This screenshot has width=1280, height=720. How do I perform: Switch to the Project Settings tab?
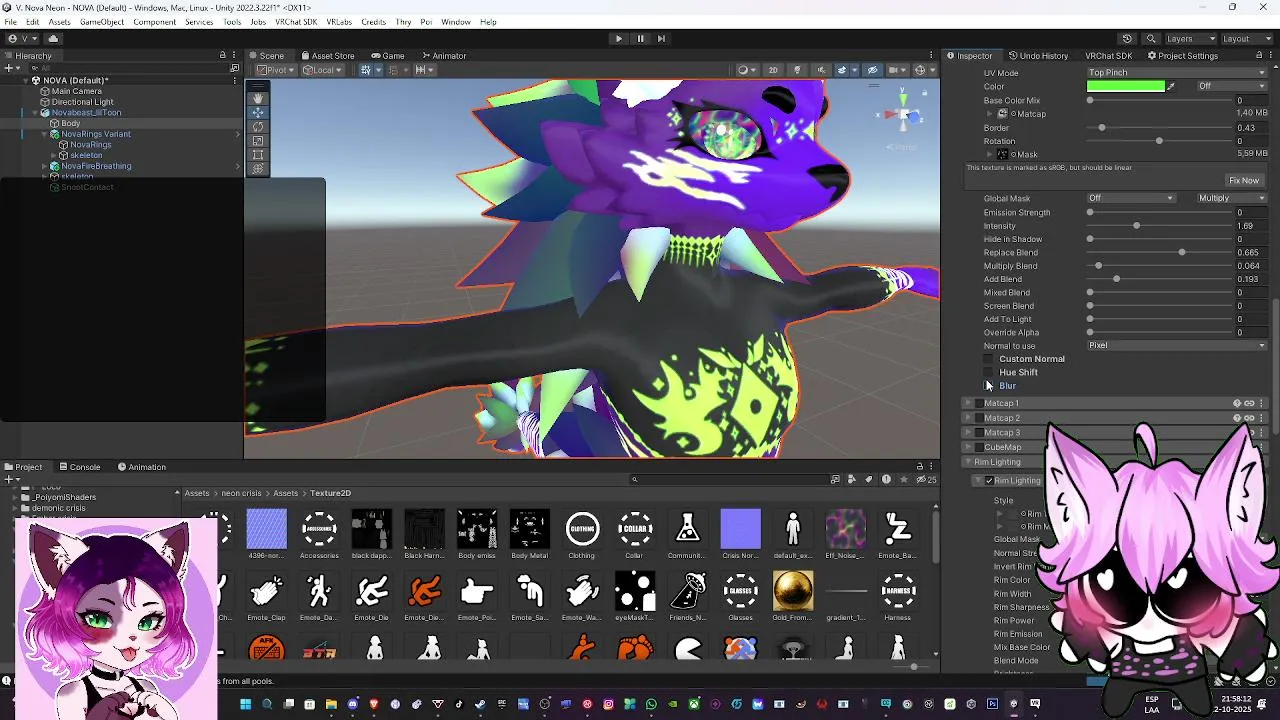point(1182,56)
